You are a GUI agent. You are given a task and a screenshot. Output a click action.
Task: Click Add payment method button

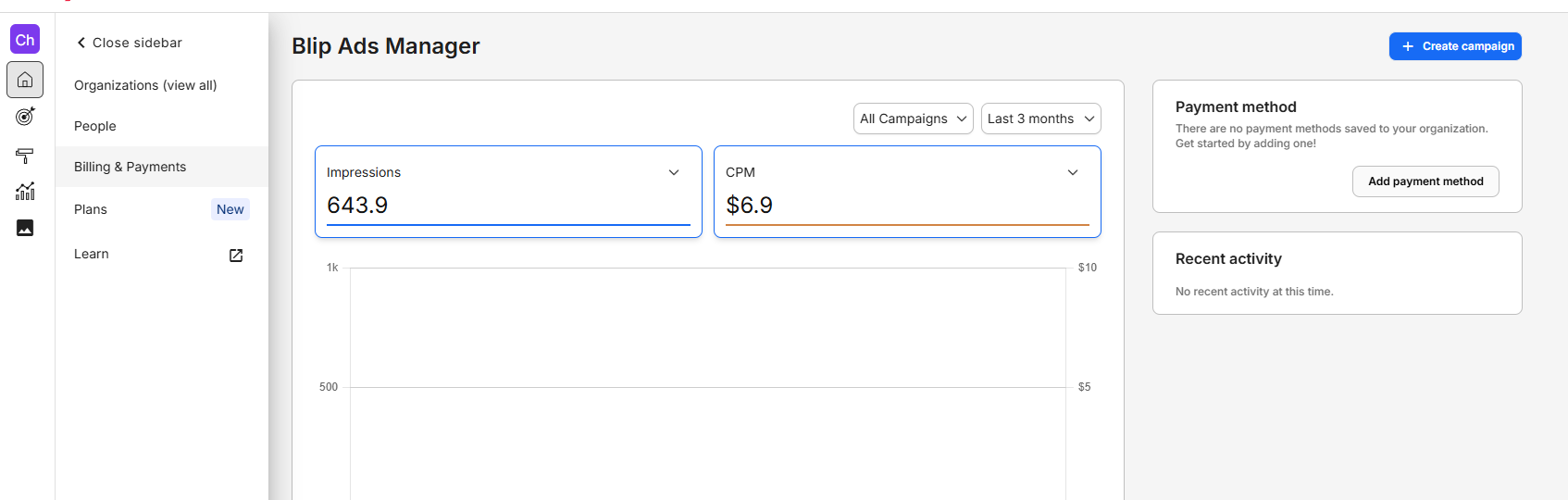pos(1425,181)
